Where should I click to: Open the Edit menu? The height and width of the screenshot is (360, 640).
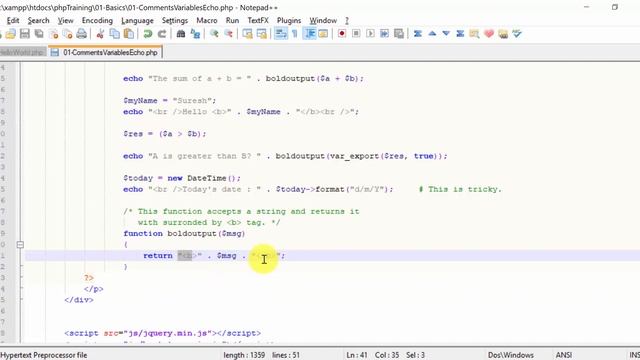[13, 20]
